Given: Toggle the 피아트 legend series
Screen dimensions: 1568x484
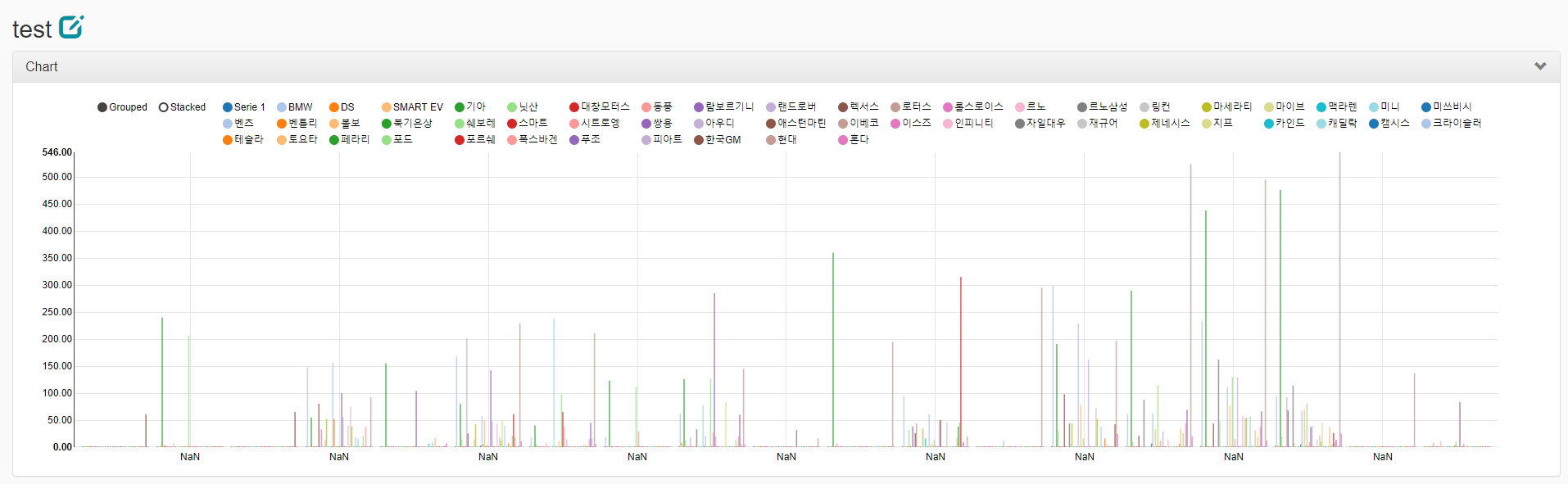Looking at the screenshot, I should 662,140.
